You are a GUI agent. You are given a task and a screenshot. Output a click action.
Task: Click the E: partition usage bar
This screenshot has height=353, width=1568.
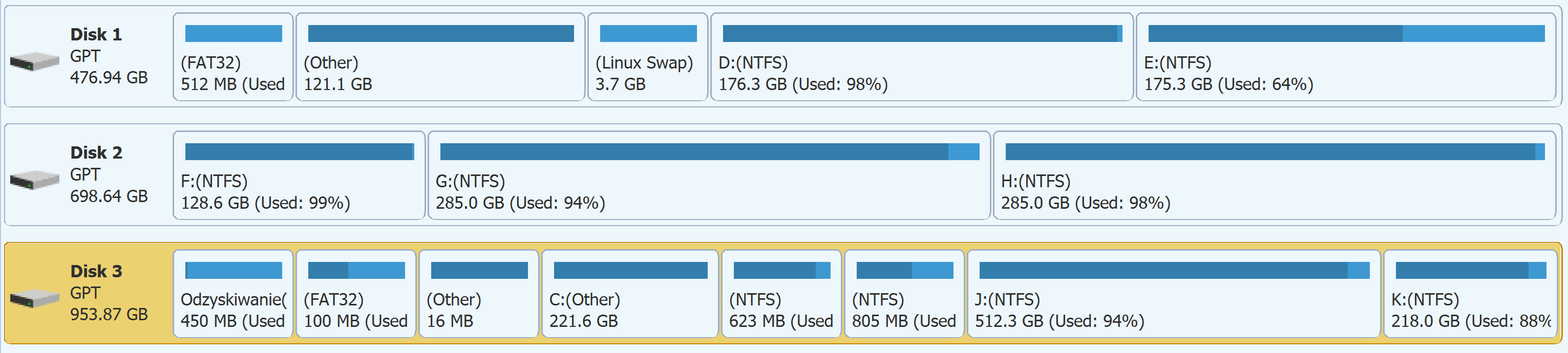(1346, 33)
